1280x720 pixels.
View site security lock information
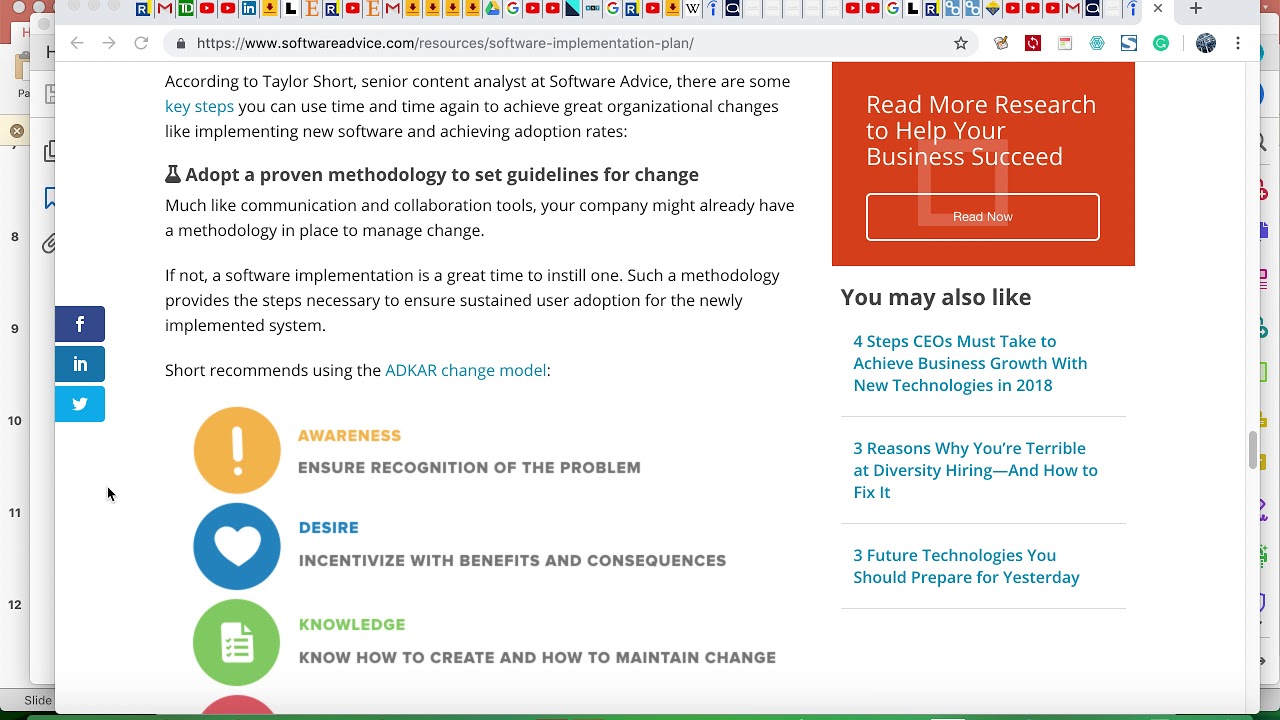tap(180, 43)
